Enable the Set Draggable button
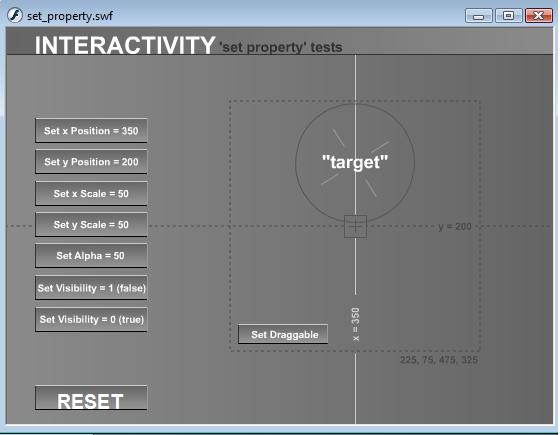This screenshot has width=560, height=435. [x=283, y=334]
